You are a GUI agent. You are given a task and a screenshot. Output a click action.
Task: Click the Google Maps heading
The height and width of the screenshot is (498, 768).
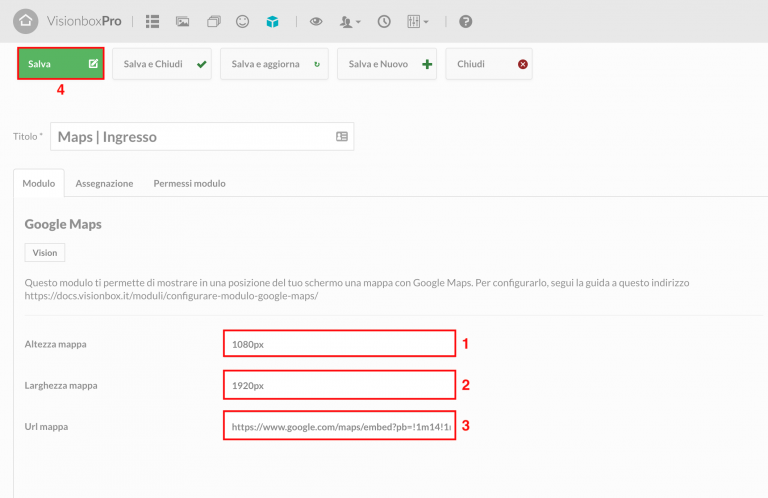pos(63,224)
